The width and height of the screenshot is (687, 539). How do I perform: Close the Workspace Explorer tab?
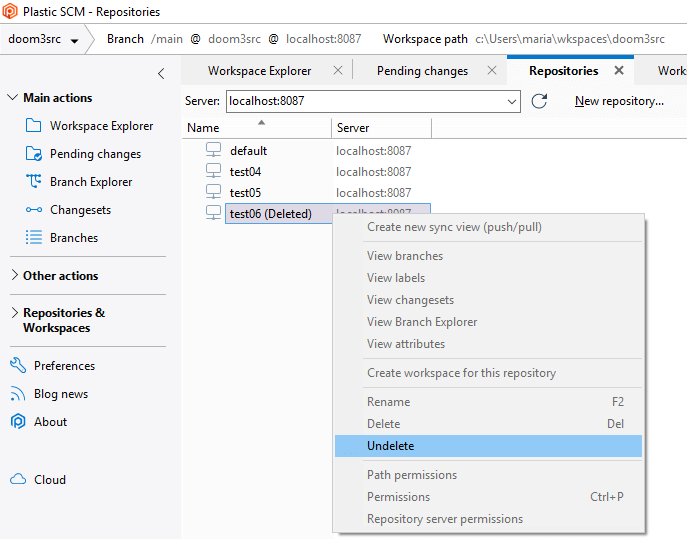click(338, 71)
